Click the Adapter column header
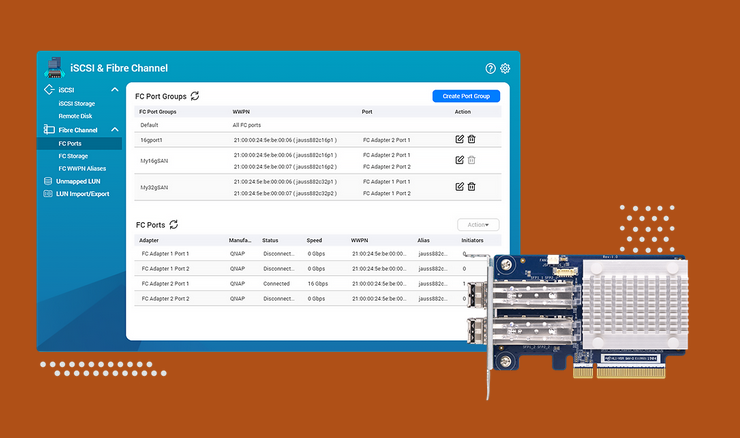 point(149,240)
